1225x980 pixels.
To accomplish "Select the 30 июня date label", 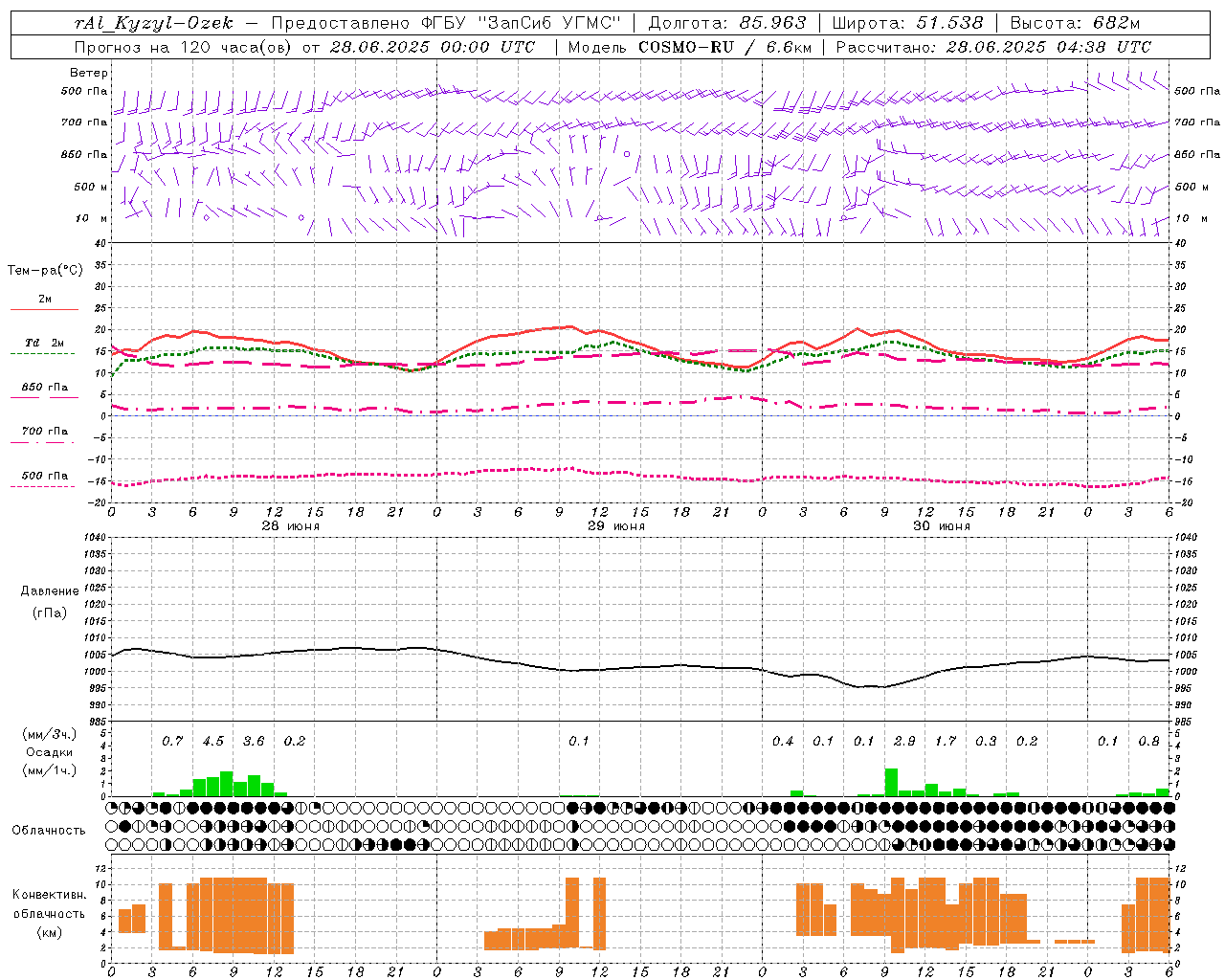I will coord(941,526).
